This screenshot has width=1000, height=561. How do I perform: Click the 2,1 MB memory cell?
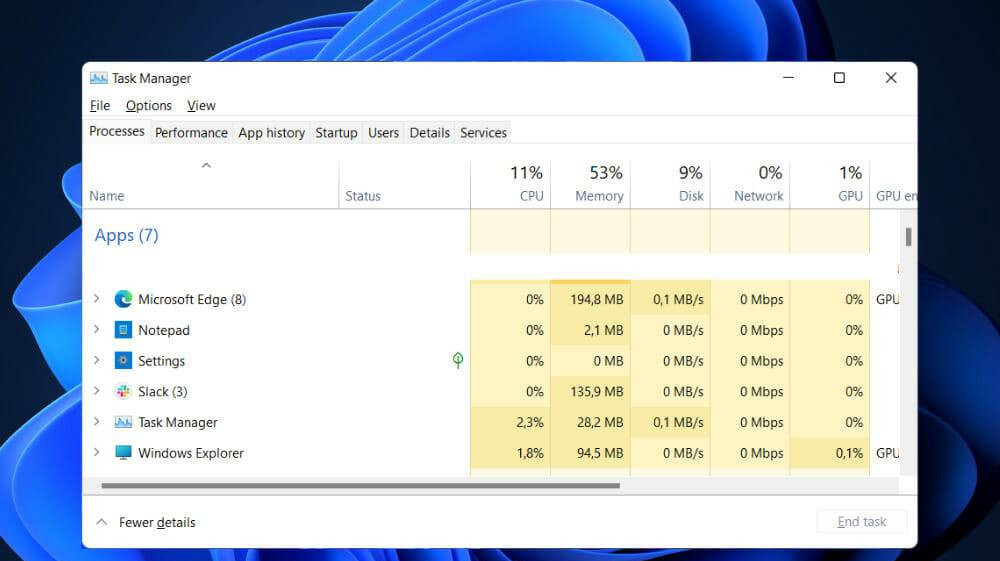tap(591, 330)
